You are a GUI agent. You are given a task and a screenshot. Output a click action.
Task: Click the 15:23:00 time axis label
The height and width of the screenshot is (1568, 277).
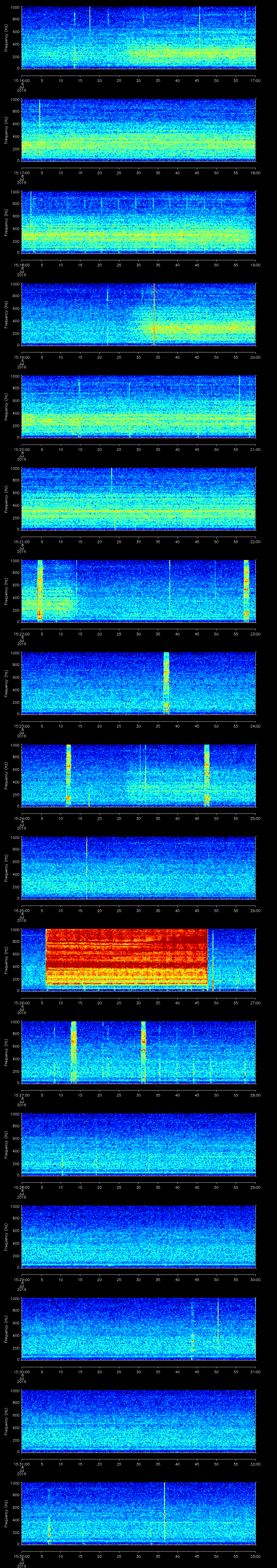click(21, 726)
